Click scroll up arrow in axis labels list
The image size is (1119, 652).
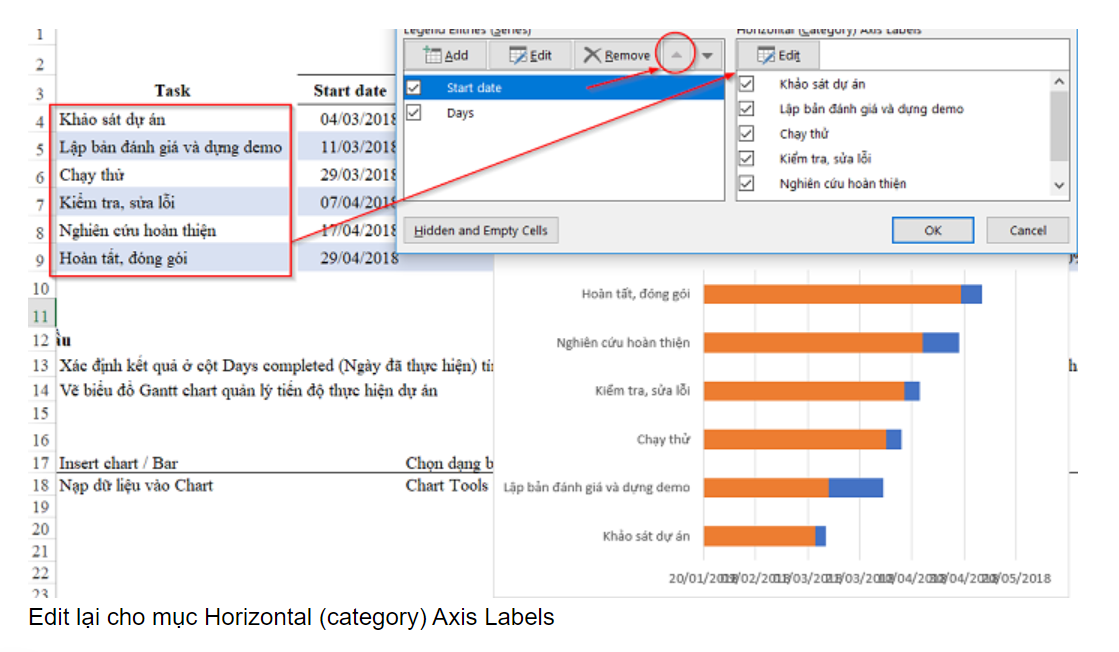pyautogui.click(x=1059, y=82)
